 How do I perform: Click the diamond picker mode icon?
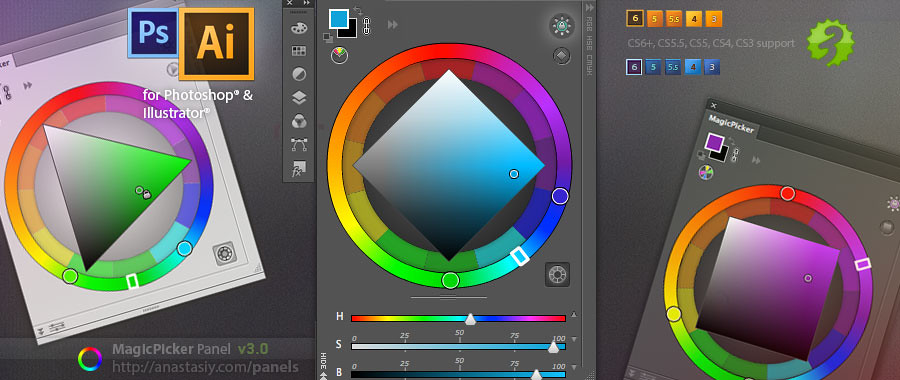click(x=561, y=56)
